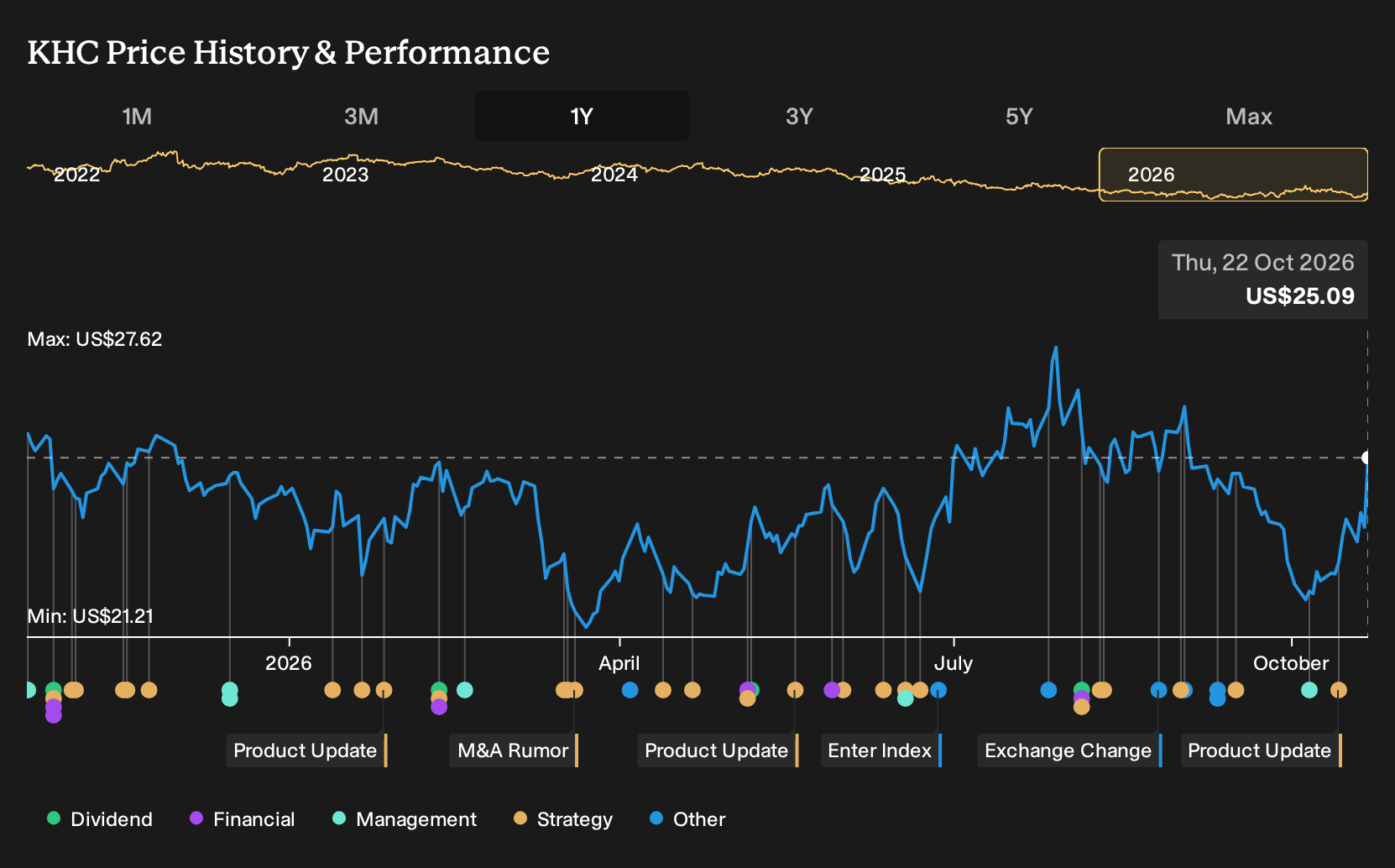The width and height of the screenshot is (1395, 868).
Task: Click the US$25.09 price in the tooltip
Action: 1300,296
